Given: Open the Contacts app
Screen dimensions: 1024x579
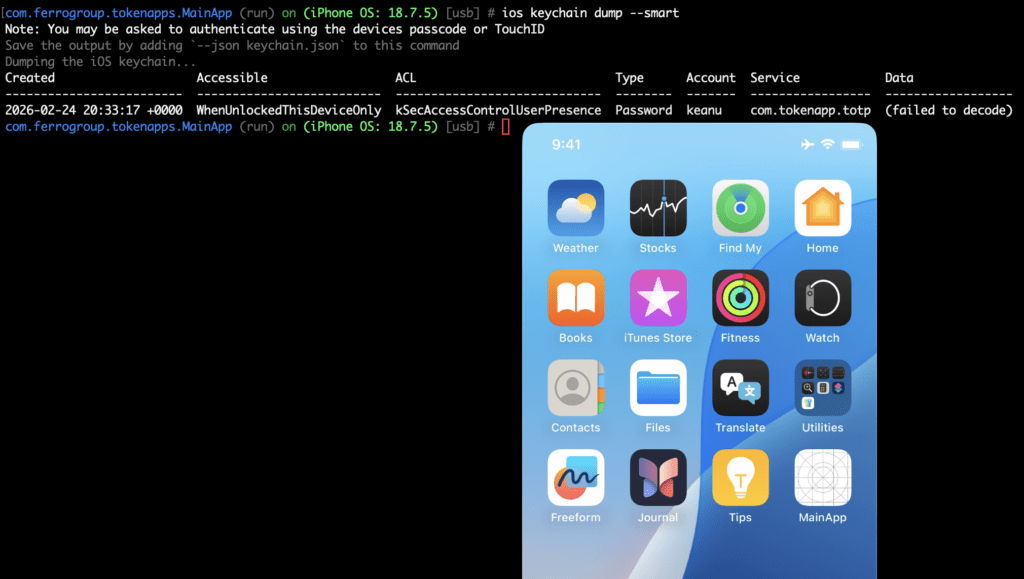Looking at the screenshot, I should pos(576,388).
